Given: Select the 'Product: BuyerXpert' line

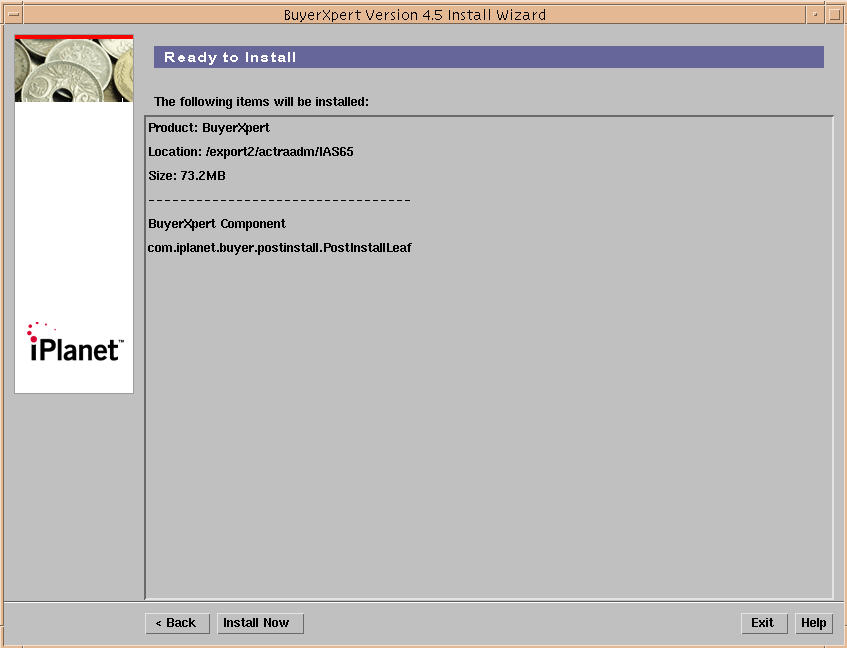Looking at the screenshot, I should 209,128.
